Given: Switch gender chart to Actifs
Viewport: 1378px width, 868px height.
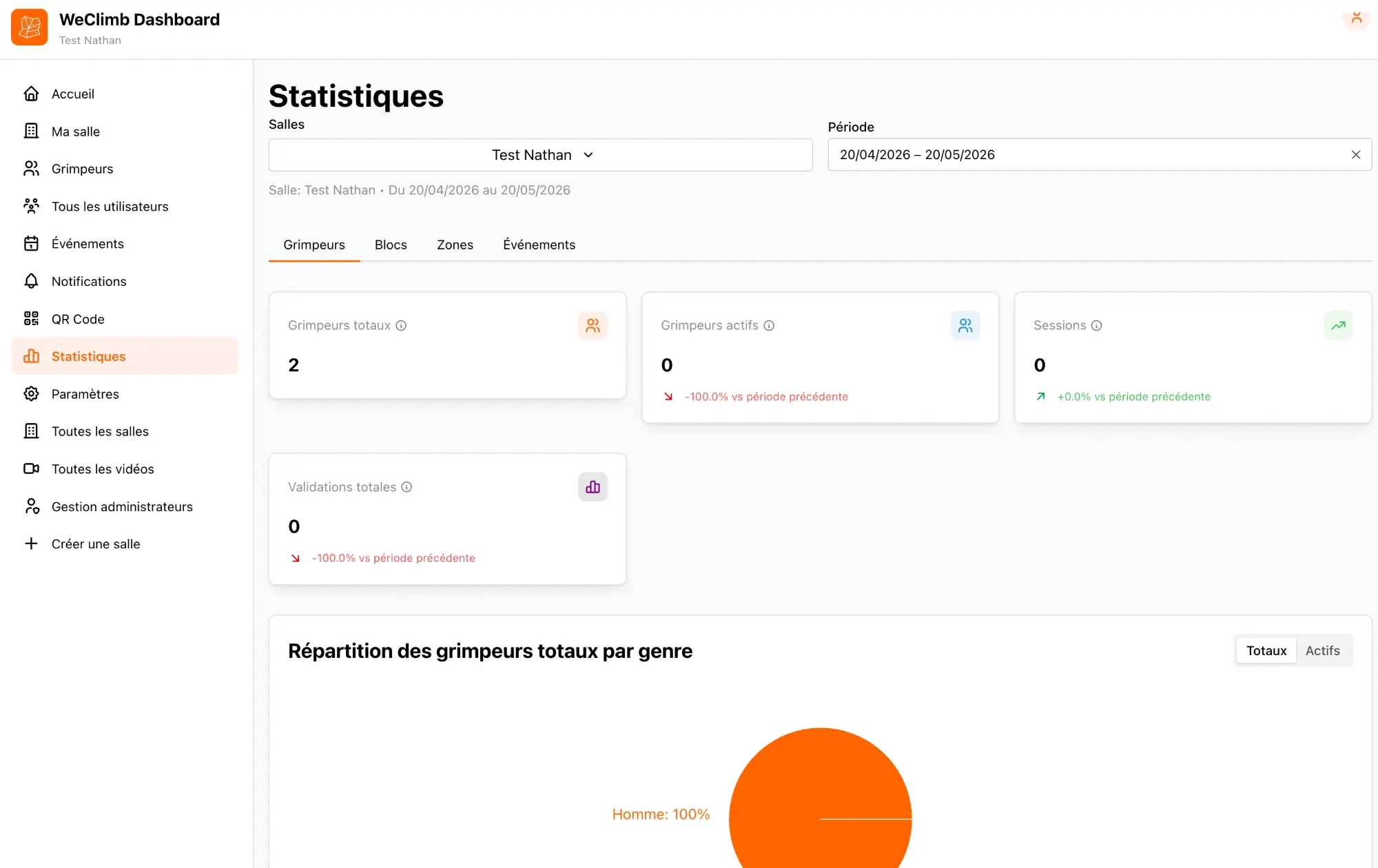Looking at the screenshot, I should click(x=1323, y=651).
